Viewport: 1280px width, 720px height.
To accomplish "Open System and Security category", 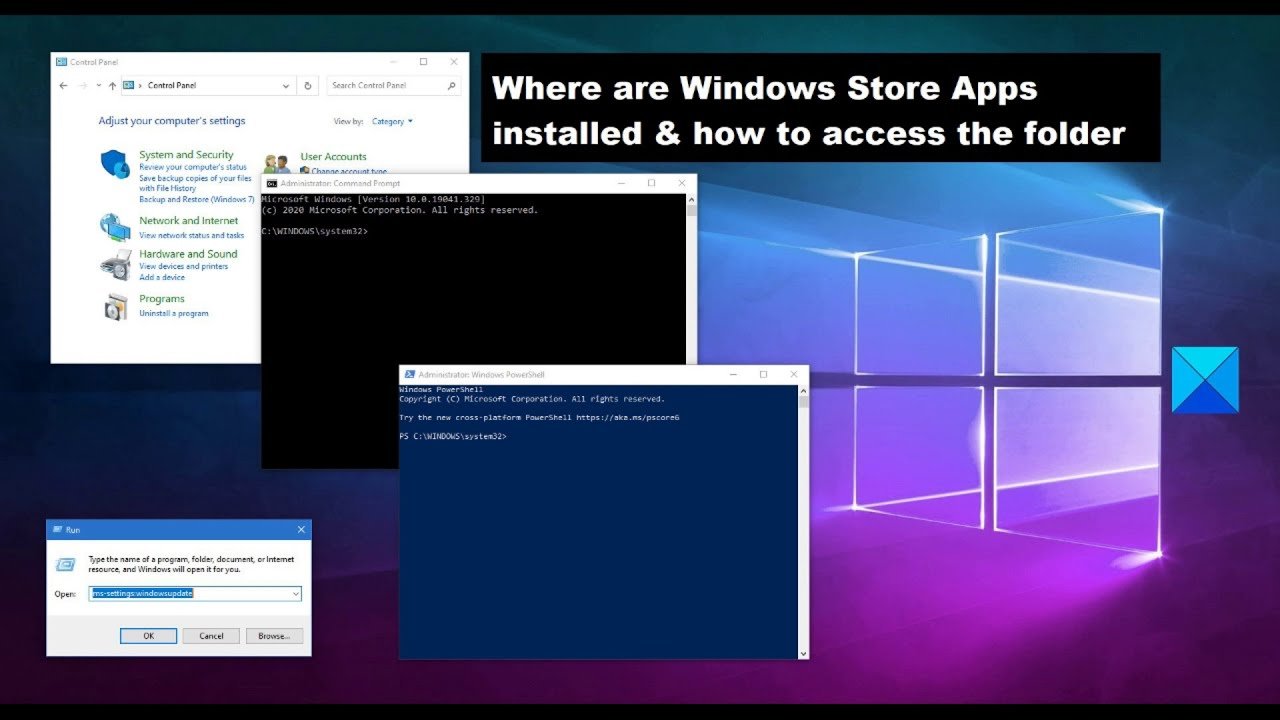I will [186, 155].
